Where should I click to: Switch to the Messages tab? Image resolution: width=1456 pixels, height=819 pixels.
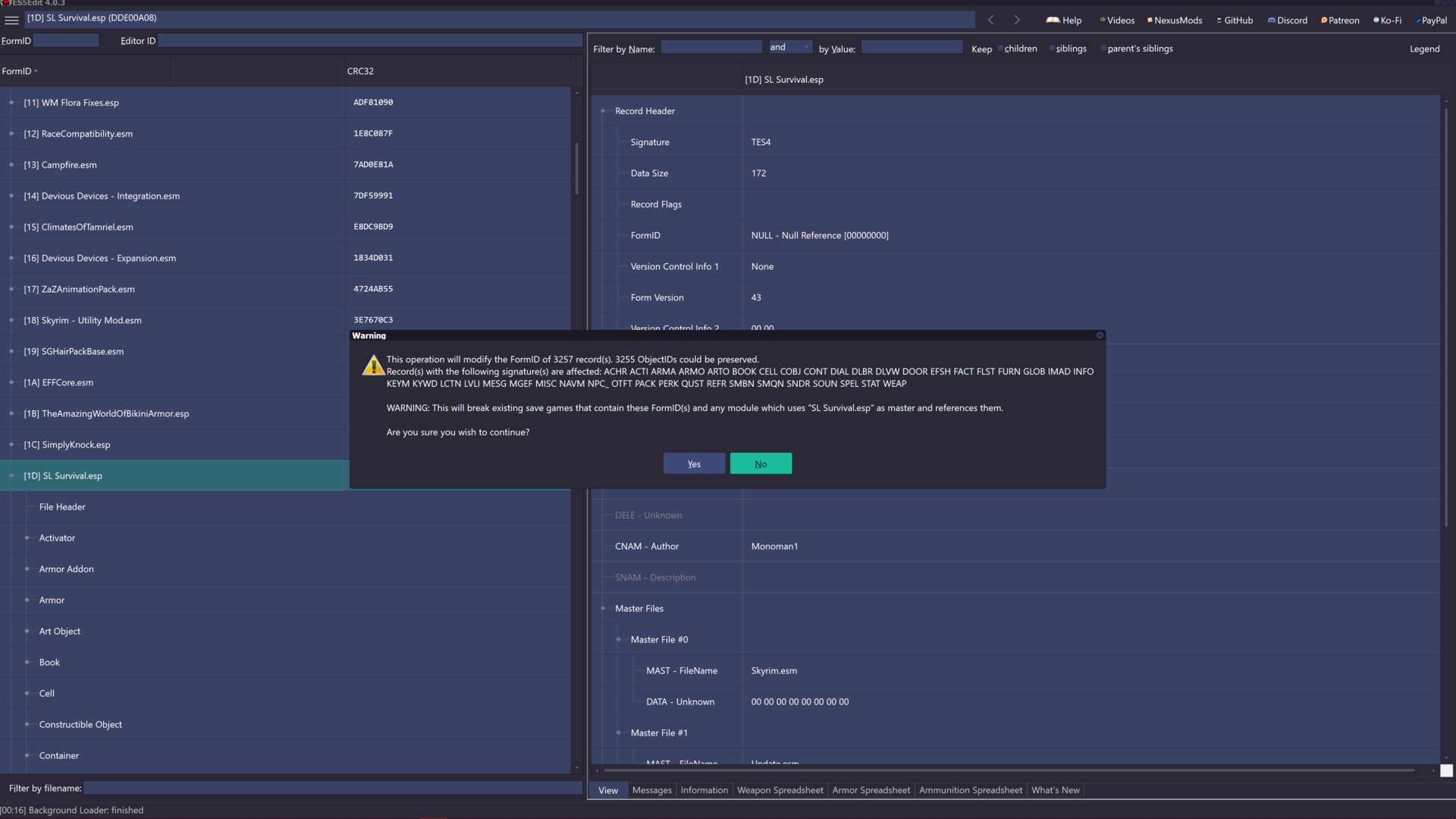click(651, 790)
